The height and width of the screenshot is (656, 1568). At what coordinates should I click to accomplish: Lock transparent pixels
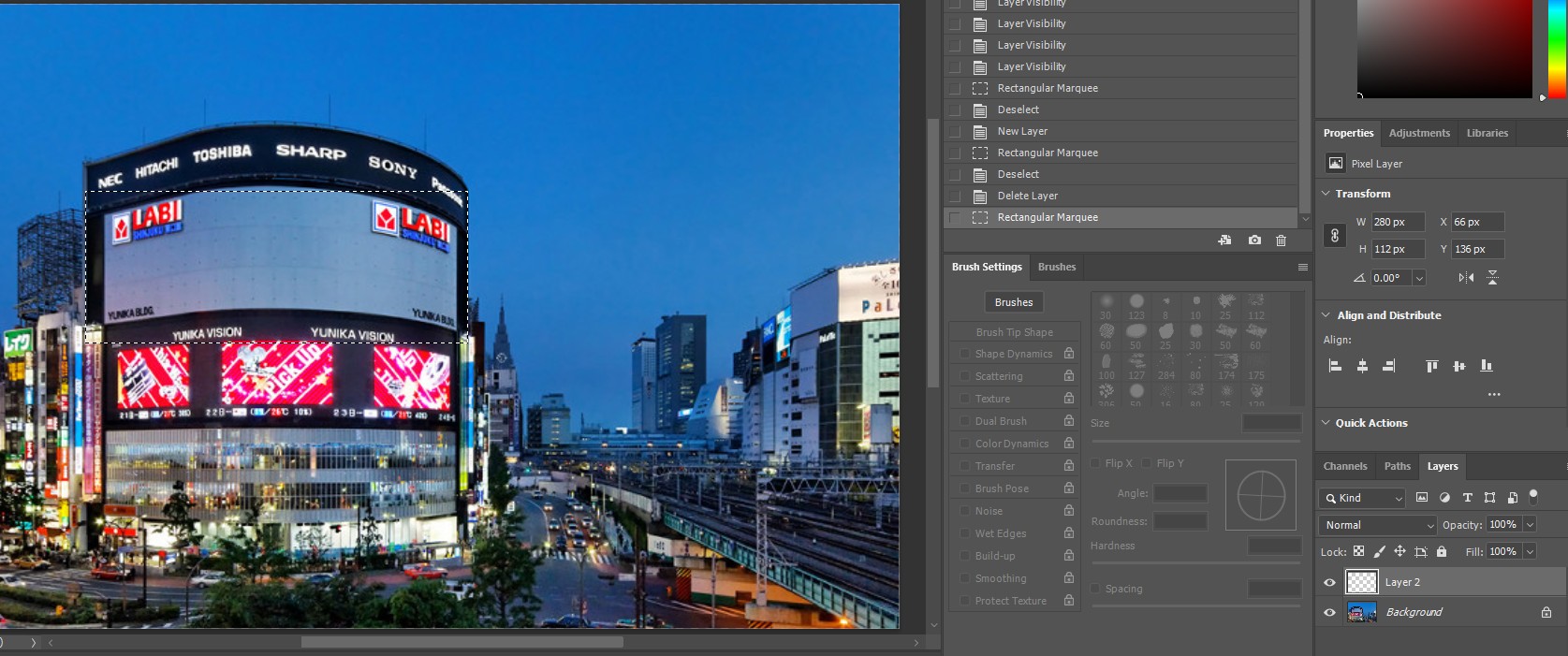(1358, 552)
